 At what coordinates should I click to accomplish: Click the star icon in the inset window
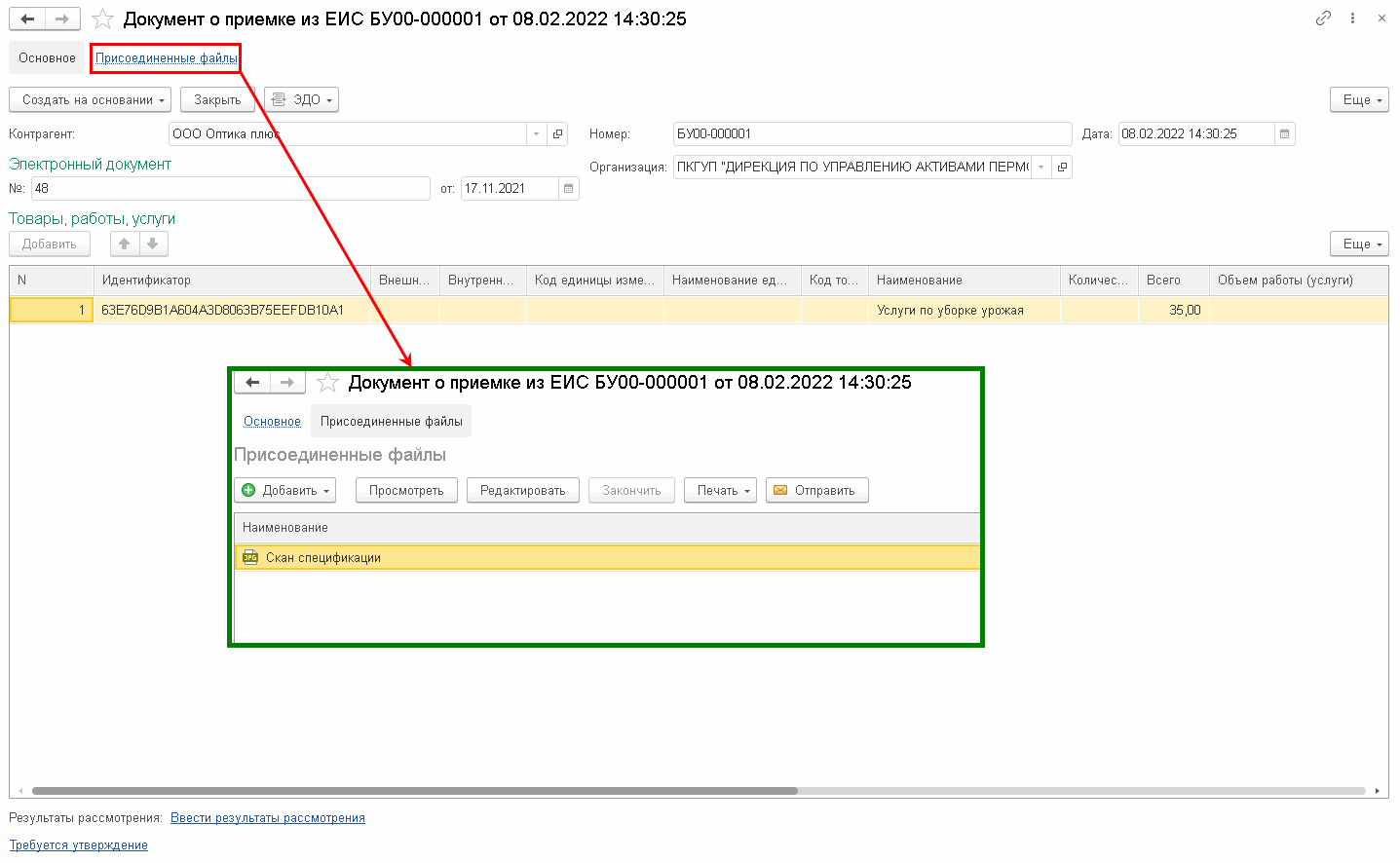click(x=327, y=383)
